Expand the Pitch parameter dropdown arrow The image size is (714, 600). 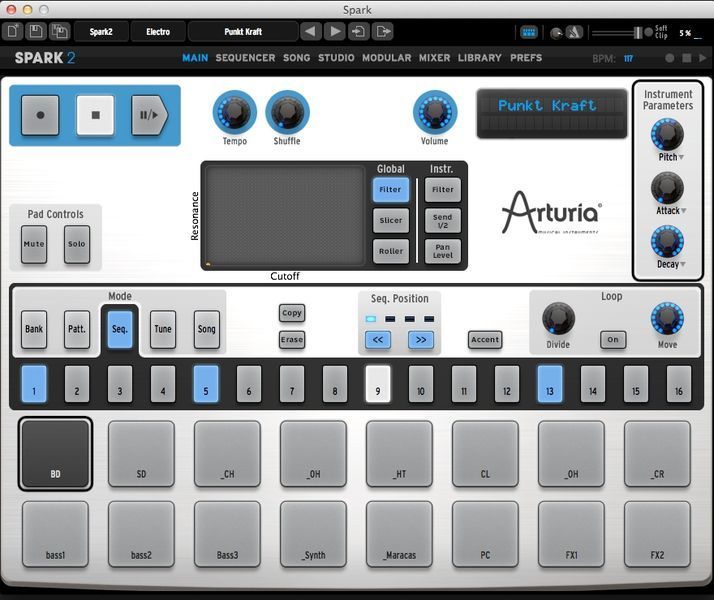coord(681,158)
